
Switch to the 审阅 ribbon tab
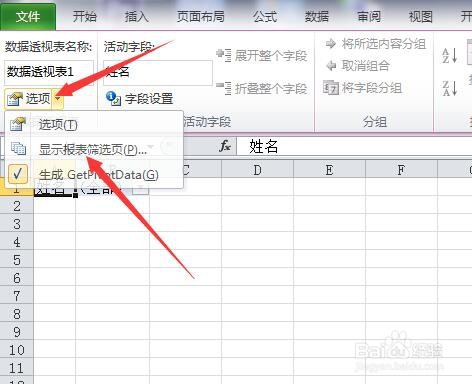click(369, 17)
